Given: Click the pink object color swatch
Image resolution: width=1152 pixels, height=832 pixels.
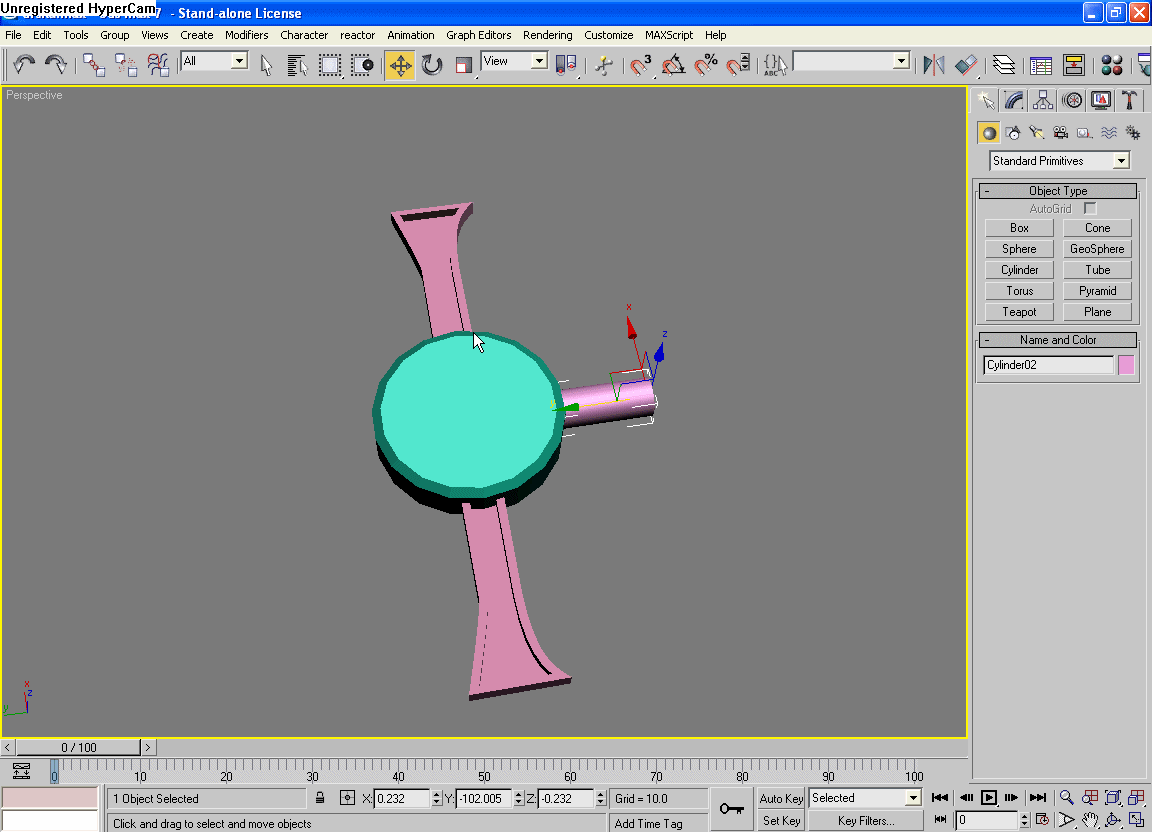Looking at the screenshot, I should (1126, 365).
